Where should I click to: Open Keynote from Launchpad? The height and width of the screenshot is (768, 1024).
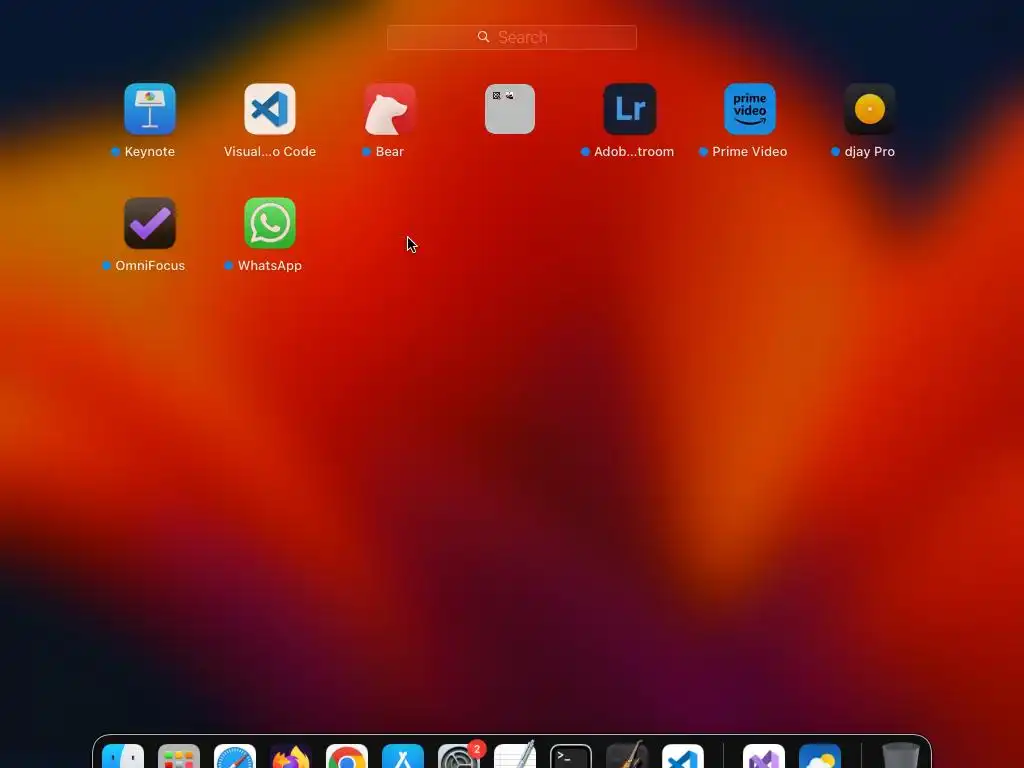pyautogui.click(x=150, y=109)
